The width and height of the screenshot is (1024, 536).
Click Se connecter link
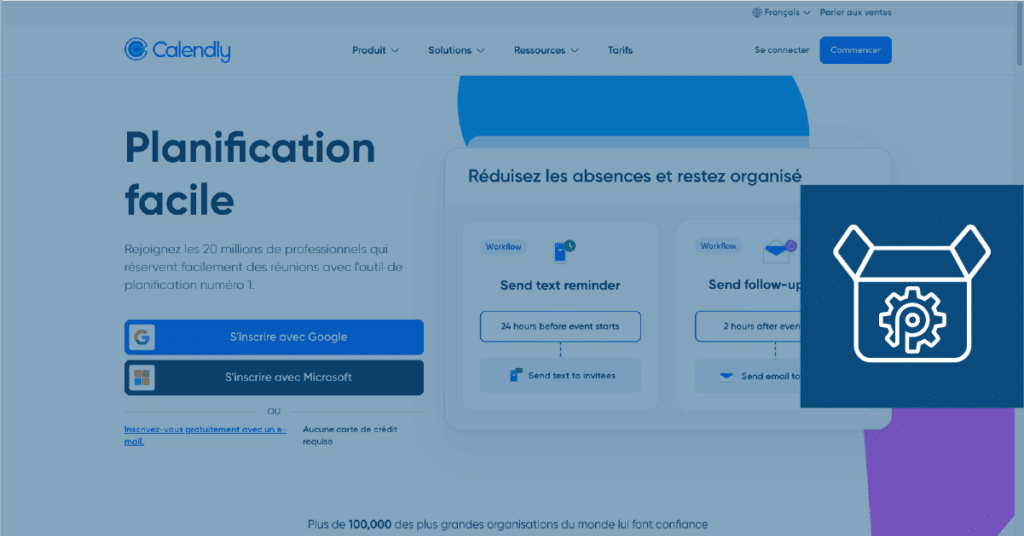coord(782,50)
